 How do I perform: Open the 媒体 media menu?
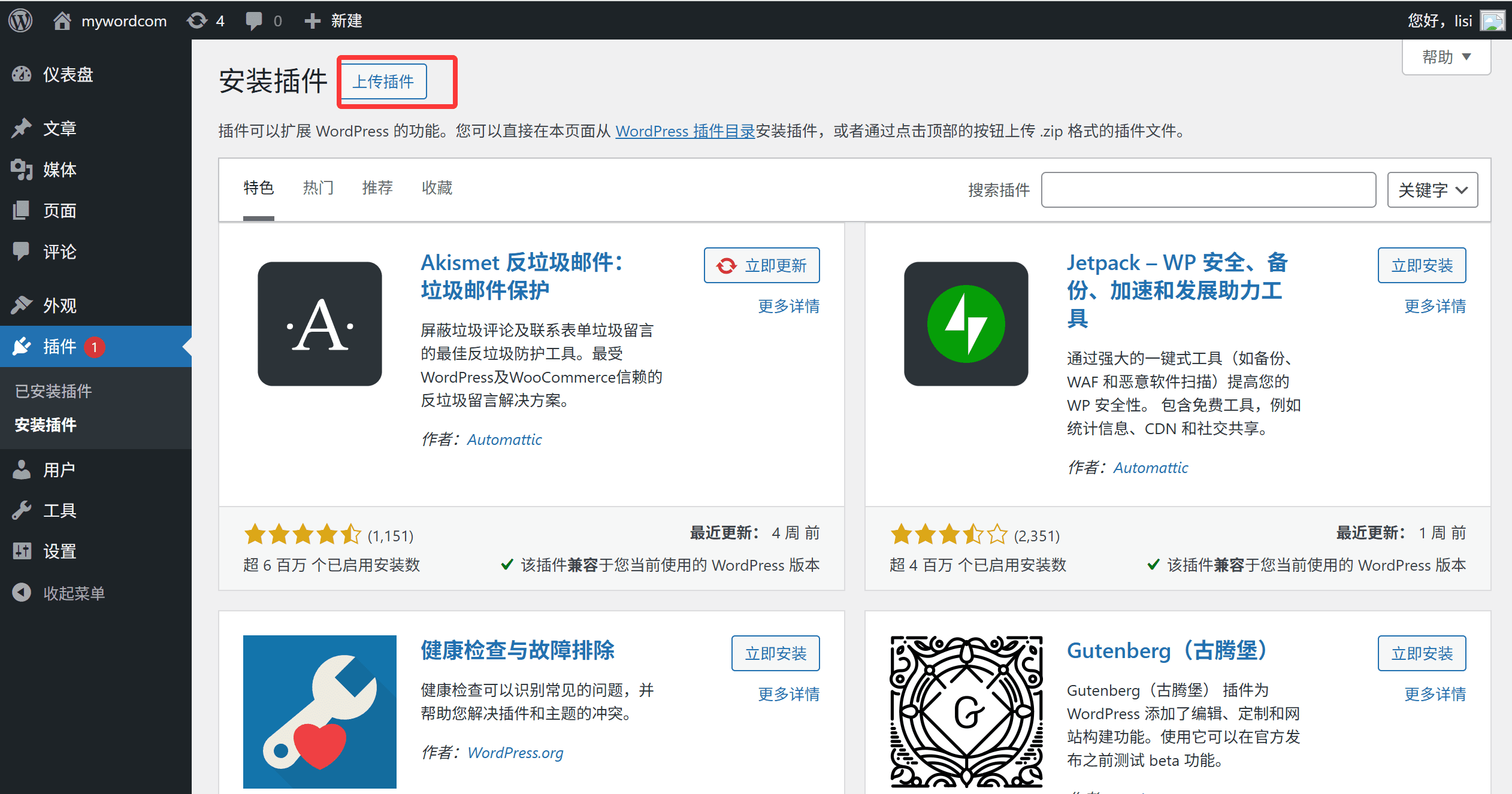(x=59, y=169)
